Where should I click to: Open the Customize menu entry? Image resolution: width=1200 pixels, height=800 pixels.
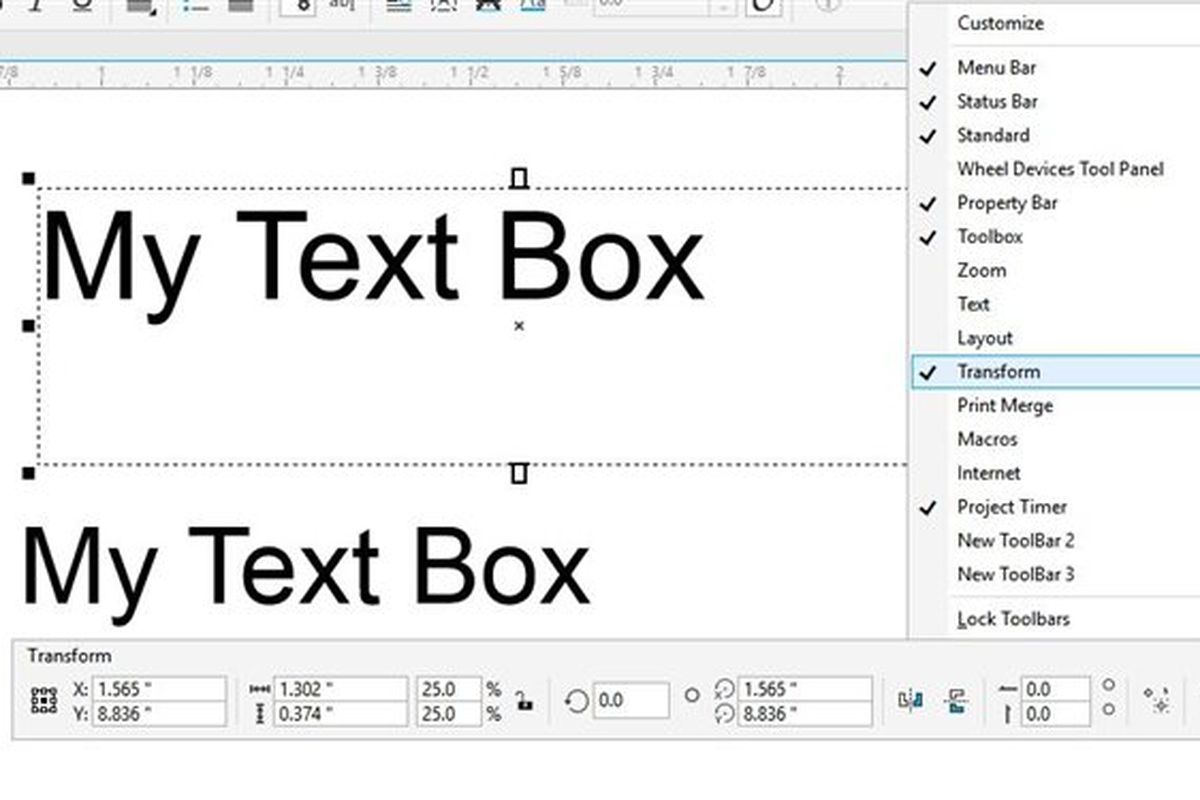999,23
